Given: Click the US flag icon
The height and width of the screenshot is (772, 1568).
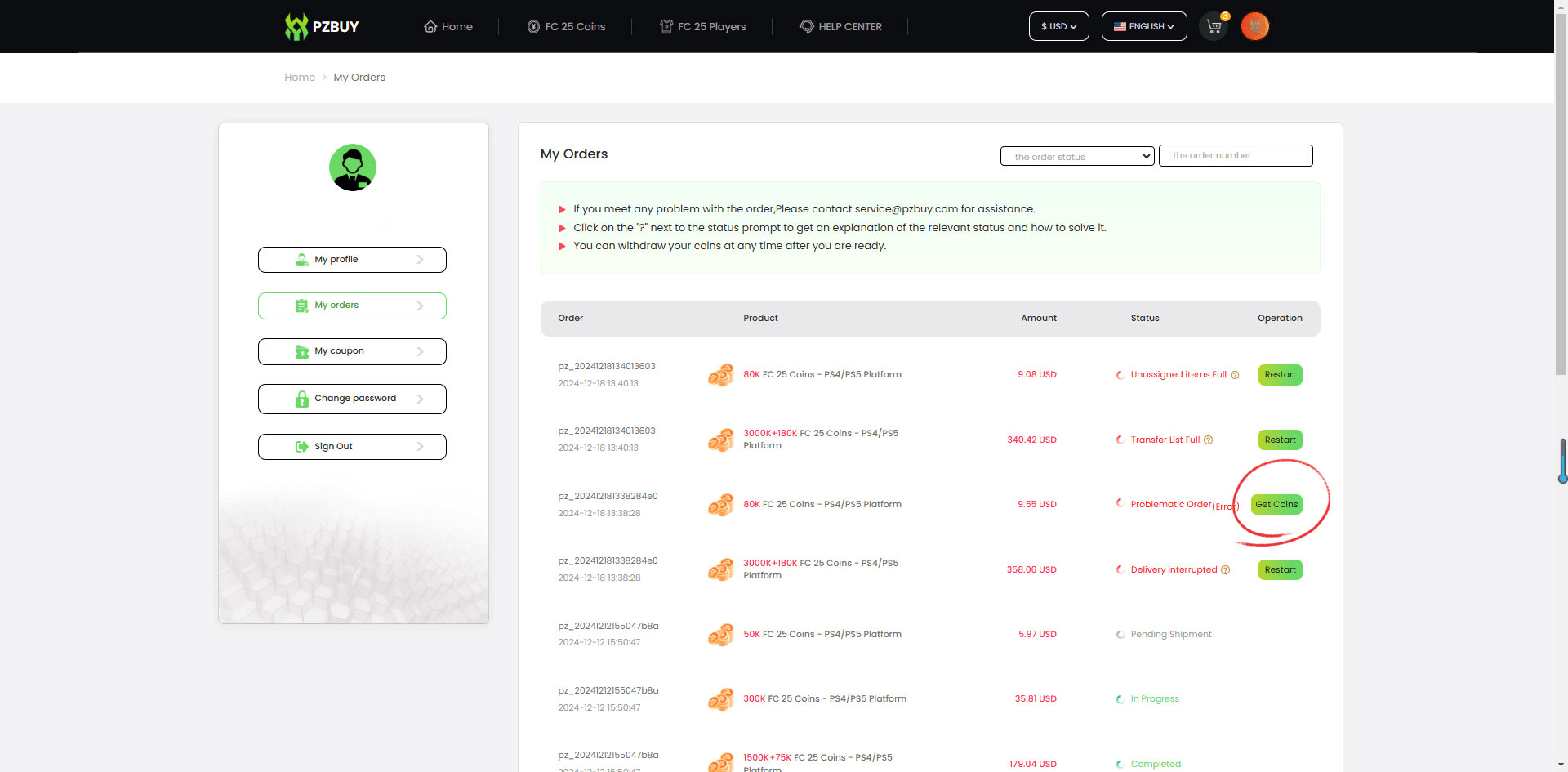Looking at the screenshot, I should pyautogui.click(x=1120, y=27).
